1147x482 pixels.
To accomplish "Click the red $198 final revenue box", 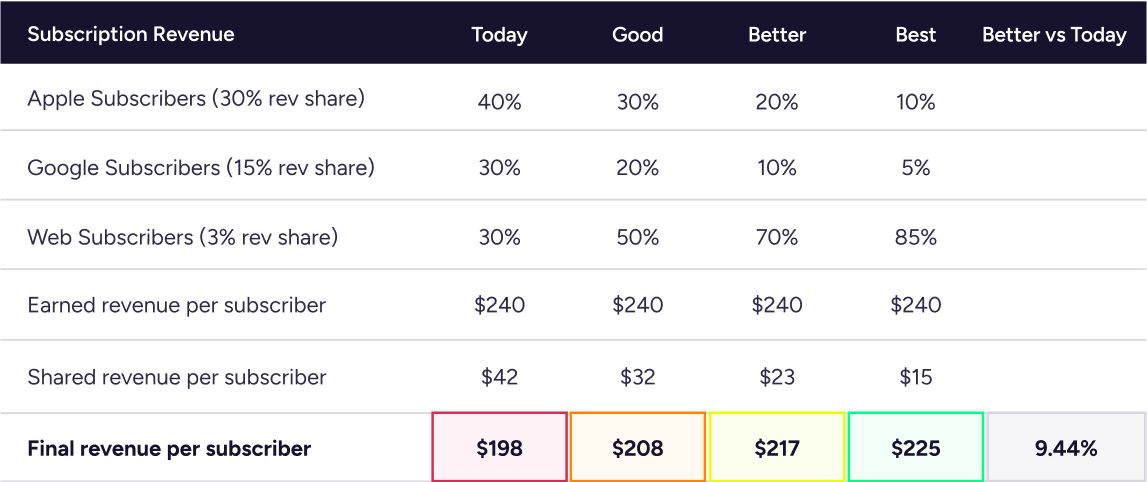I will point(499,448).
